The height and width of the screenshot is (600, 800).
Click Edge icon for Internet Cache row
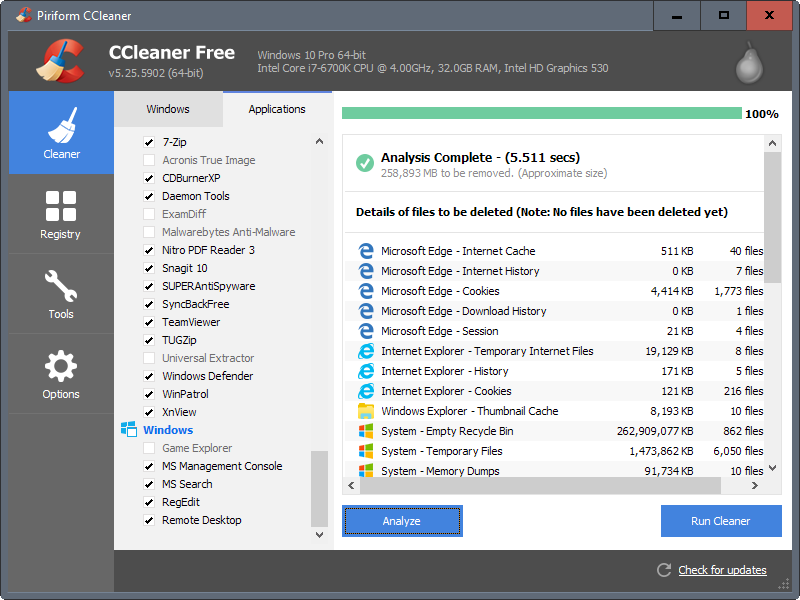pyautogui.click(x=365, y=251)
